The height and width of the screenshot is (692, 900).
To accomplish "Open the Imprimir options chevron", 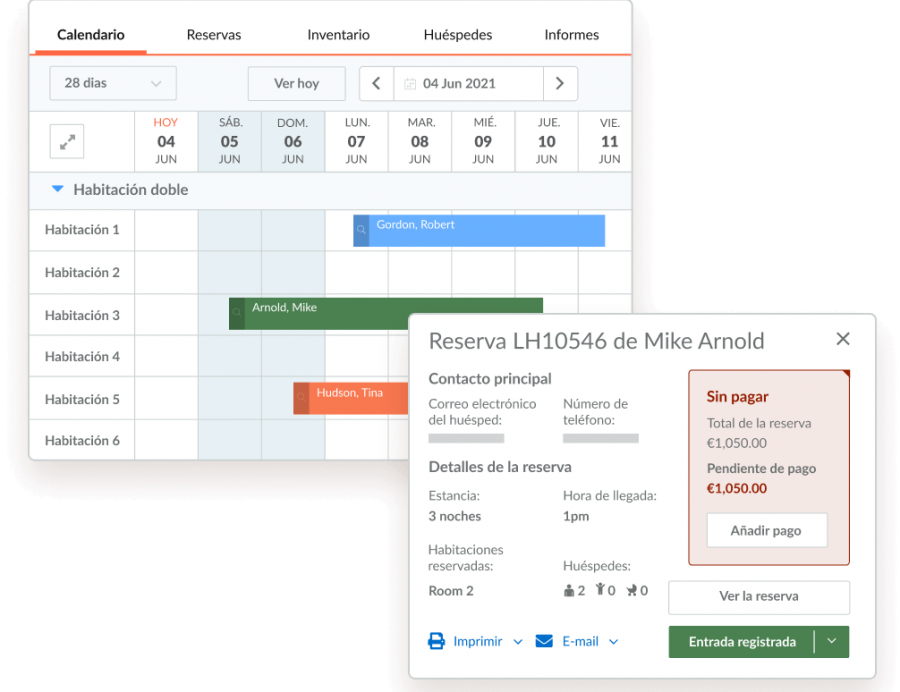I will click(x=518, y=642).
